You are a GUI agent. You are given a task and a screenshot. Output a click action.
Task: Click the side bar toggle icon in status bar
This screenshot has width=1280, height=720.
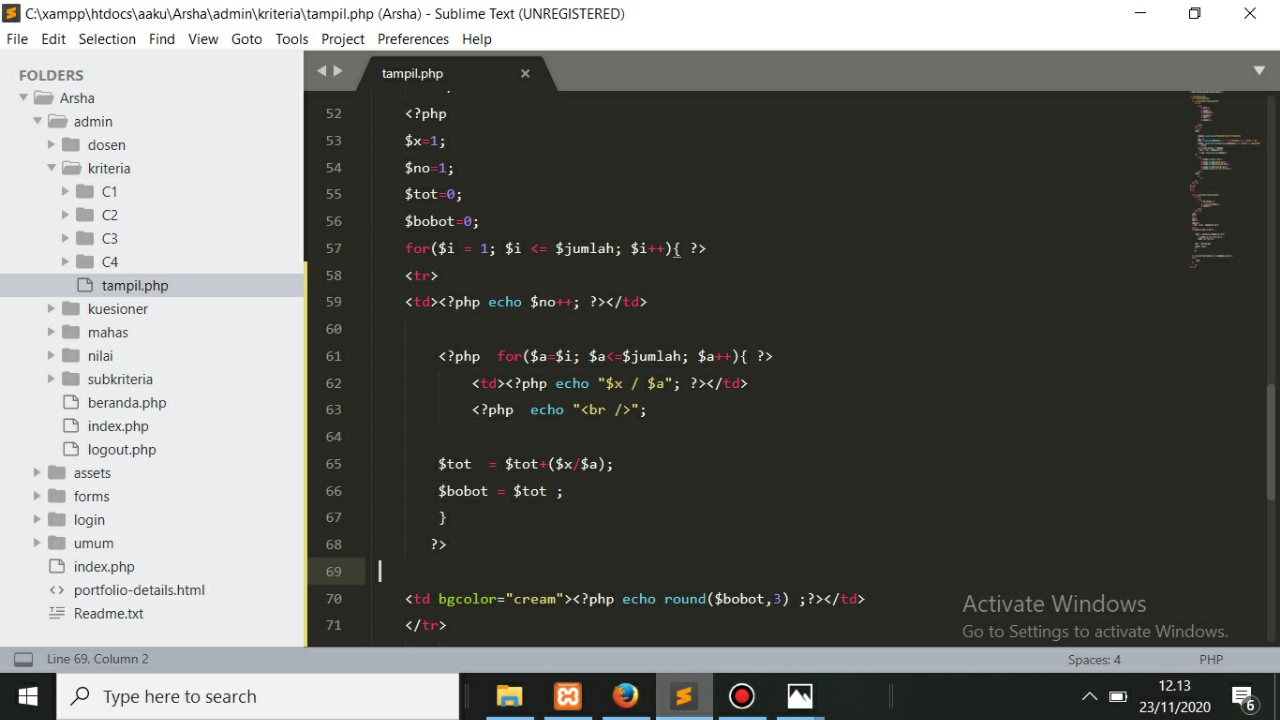24,660
